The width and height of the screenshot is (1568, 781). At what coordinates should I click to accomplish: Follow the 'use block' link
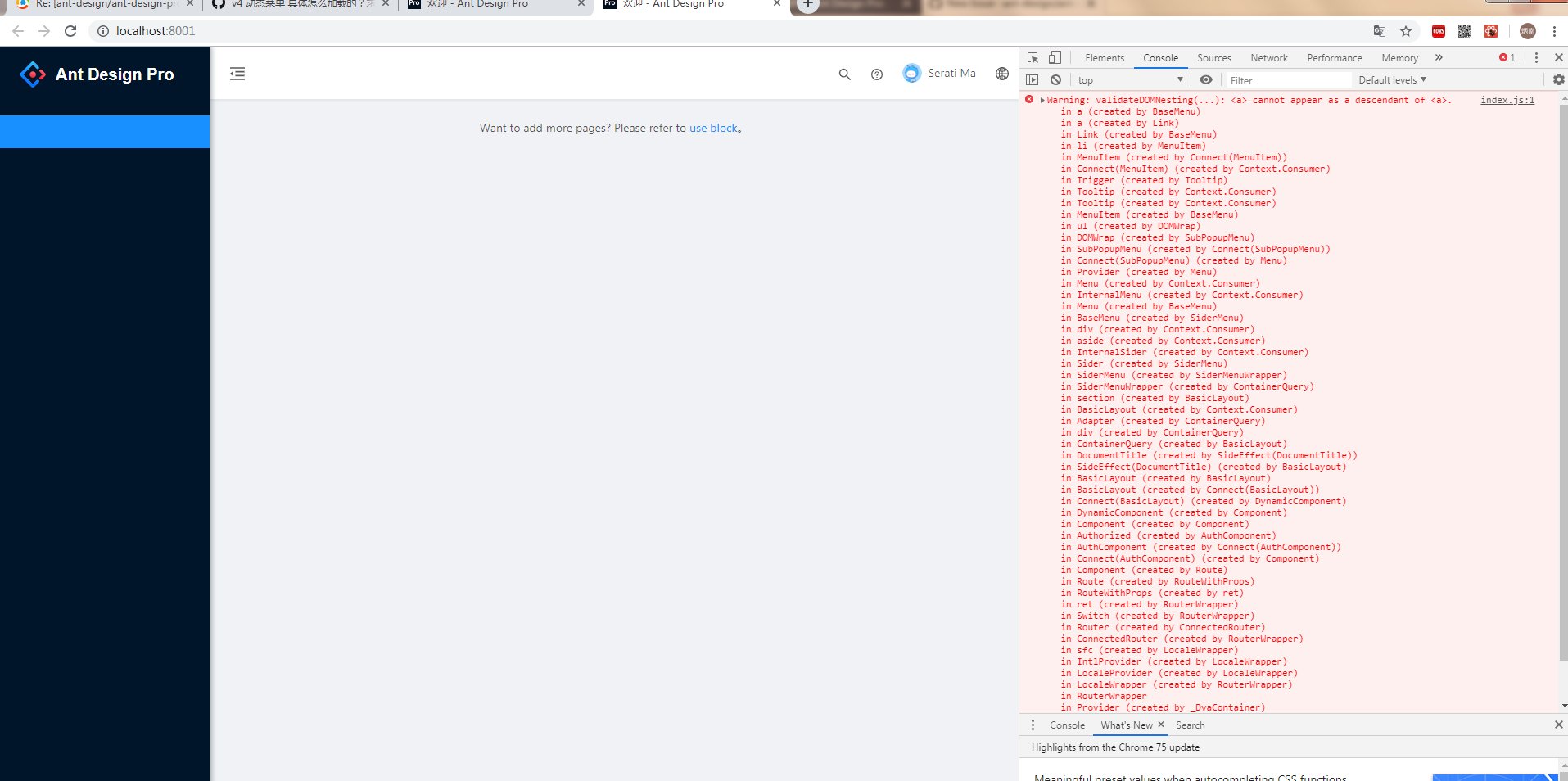click(713, 129)
